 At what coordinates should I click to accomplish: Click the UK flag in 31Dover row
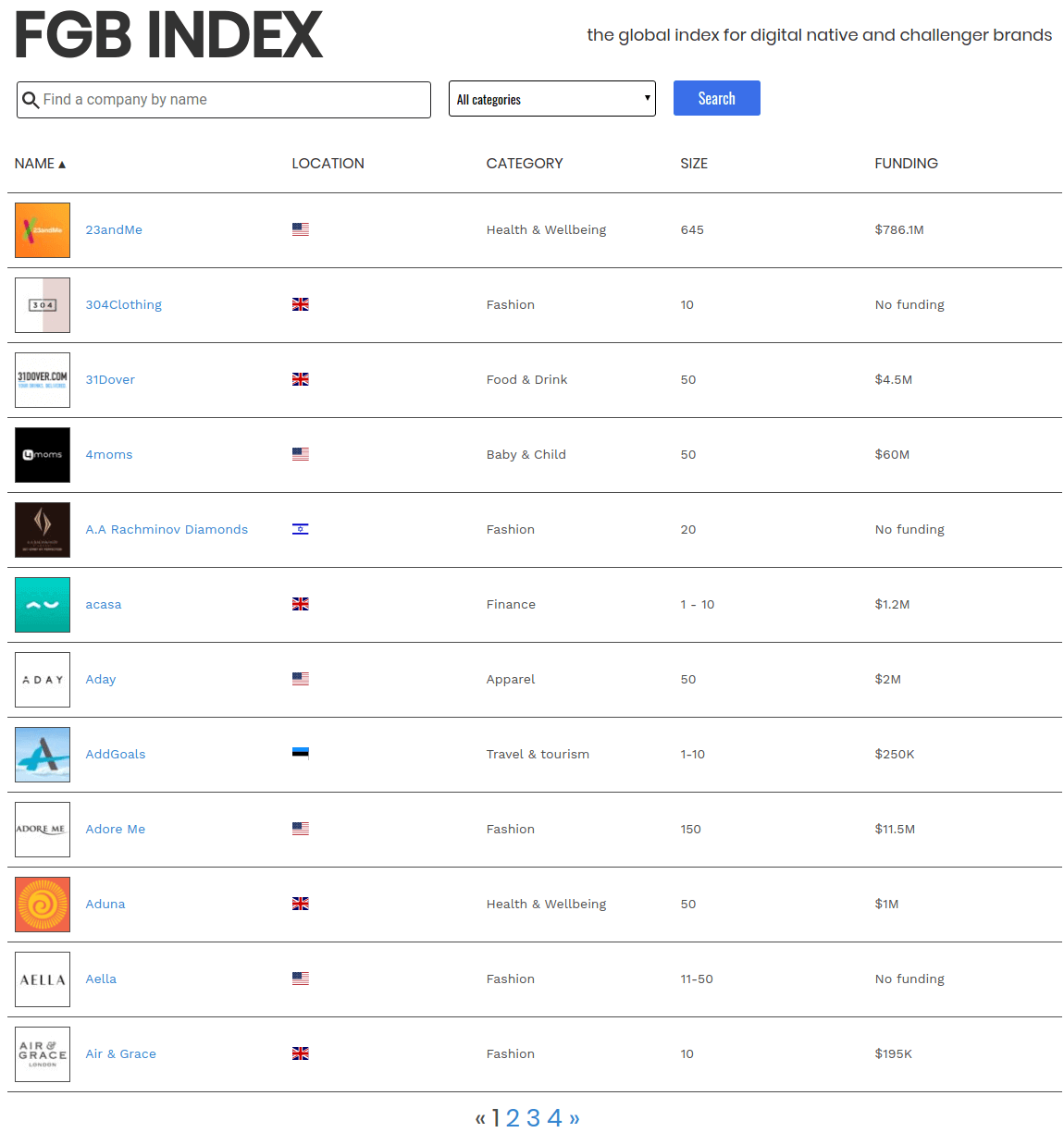click(301, 379)
